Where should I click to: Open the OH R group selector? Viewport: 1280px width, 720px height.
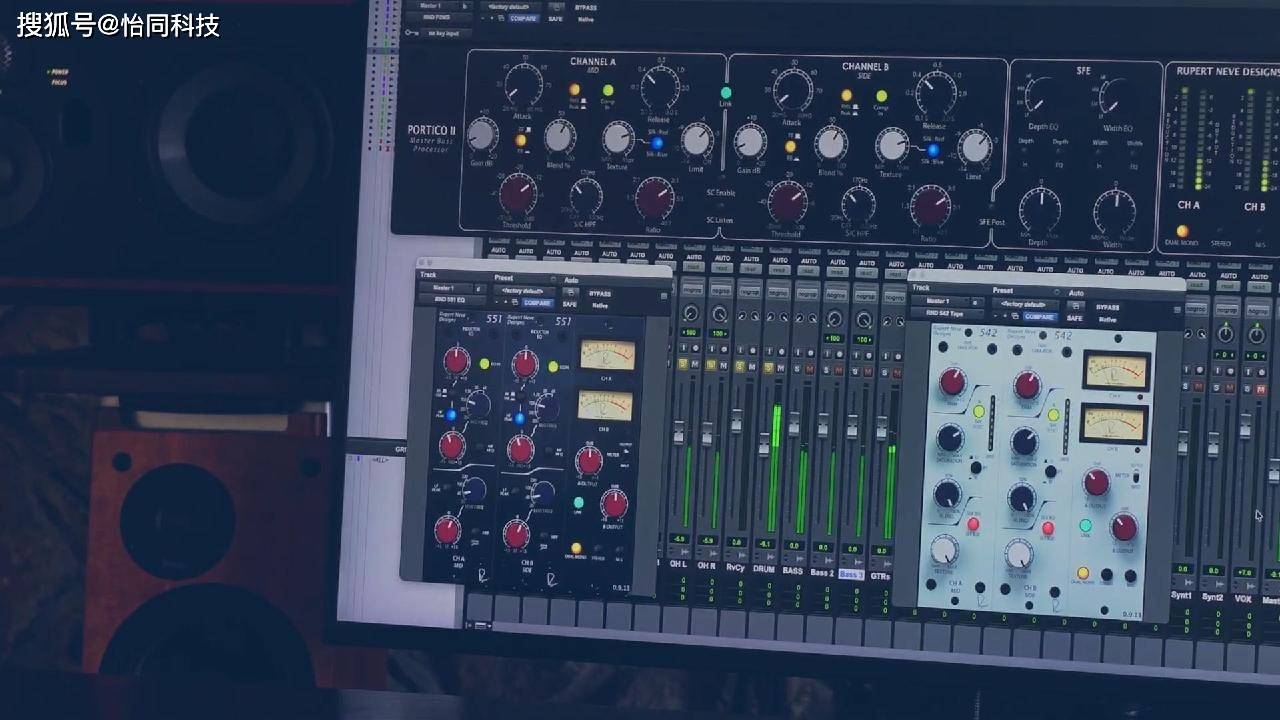pyautogui.click(x=720, y=289)
